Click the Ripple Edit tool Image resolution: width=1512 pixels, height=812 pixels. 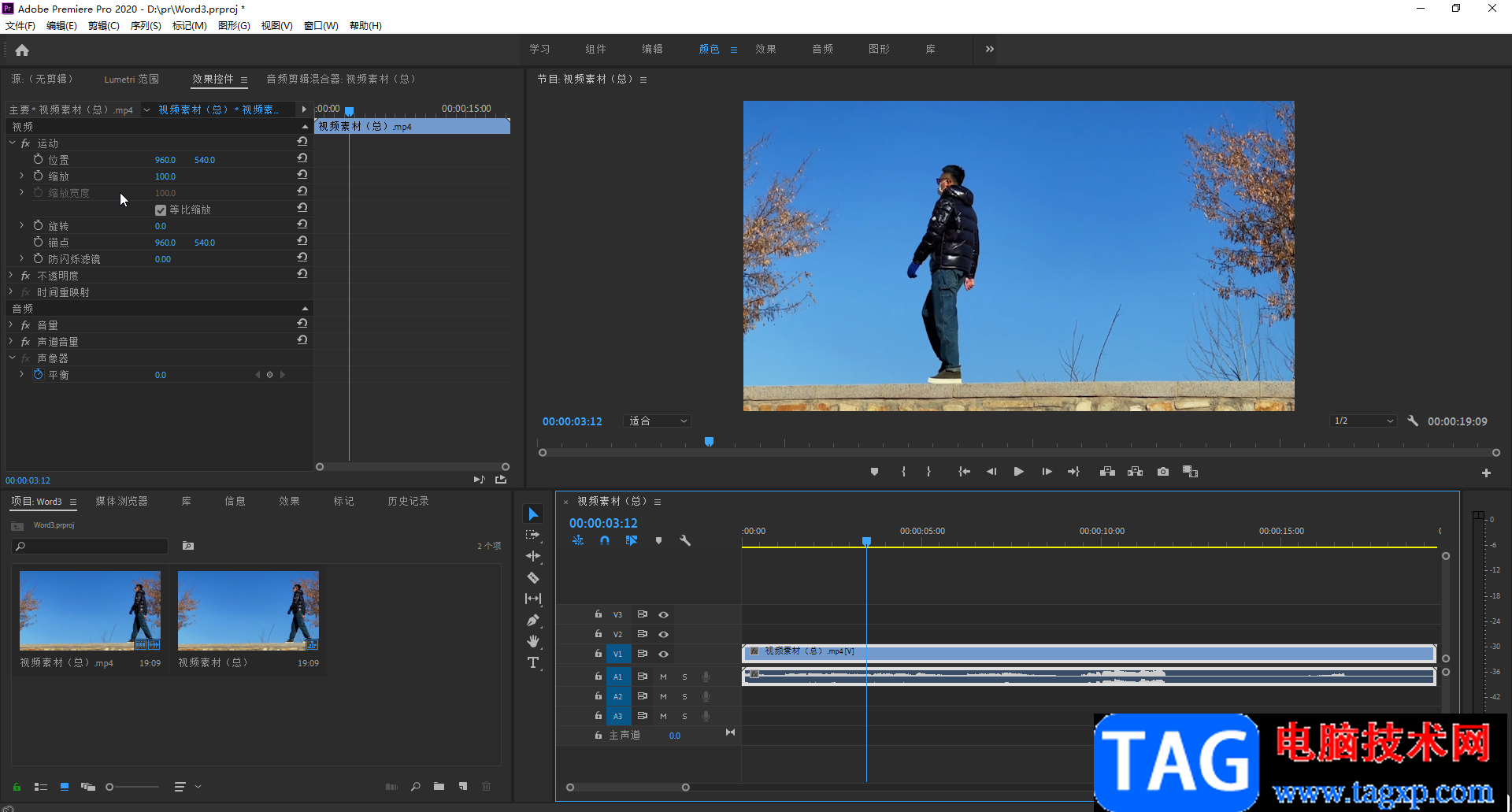coord(533,556)
